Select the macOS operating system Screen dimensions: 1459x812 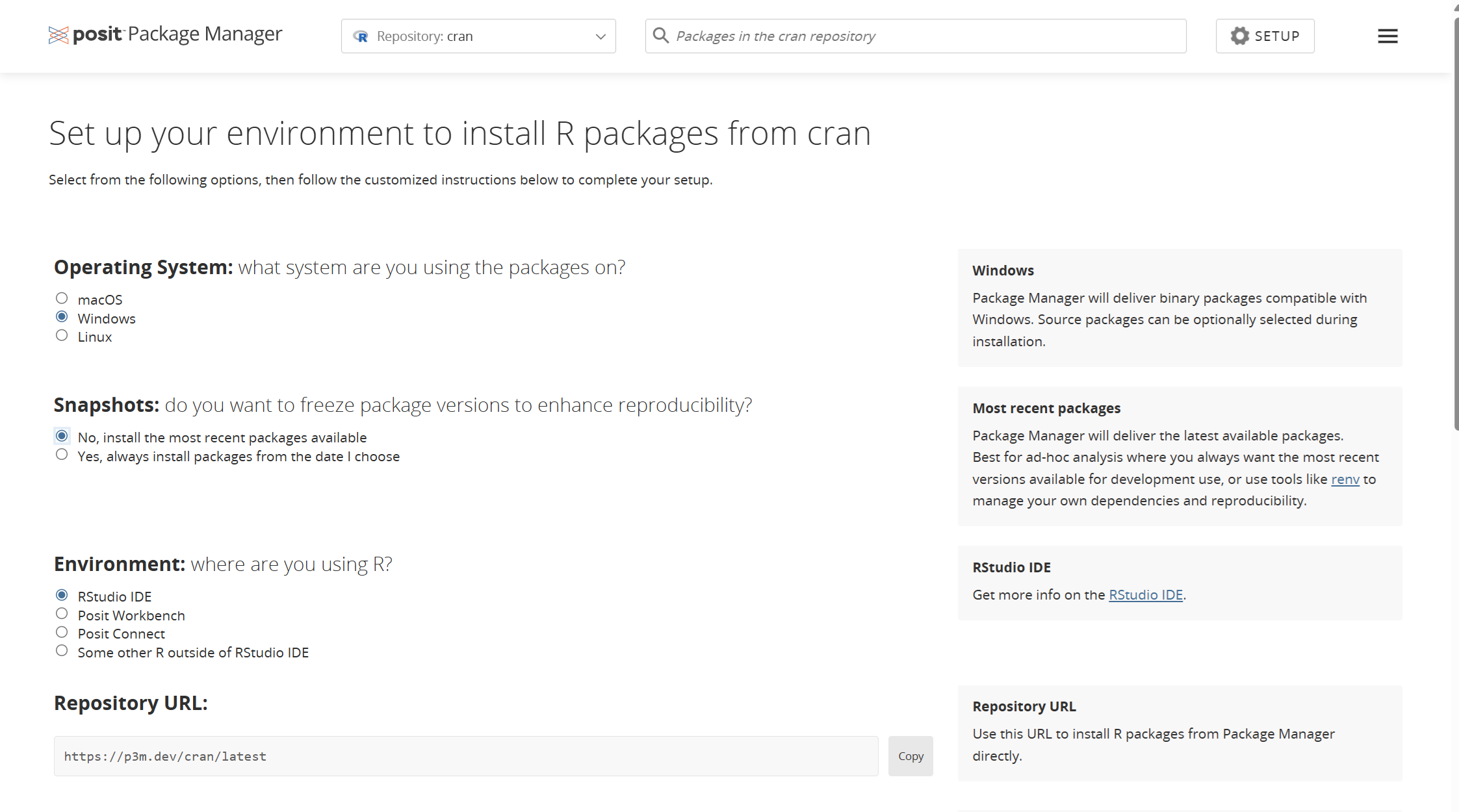pyautogui.click(x=62, y=298)
